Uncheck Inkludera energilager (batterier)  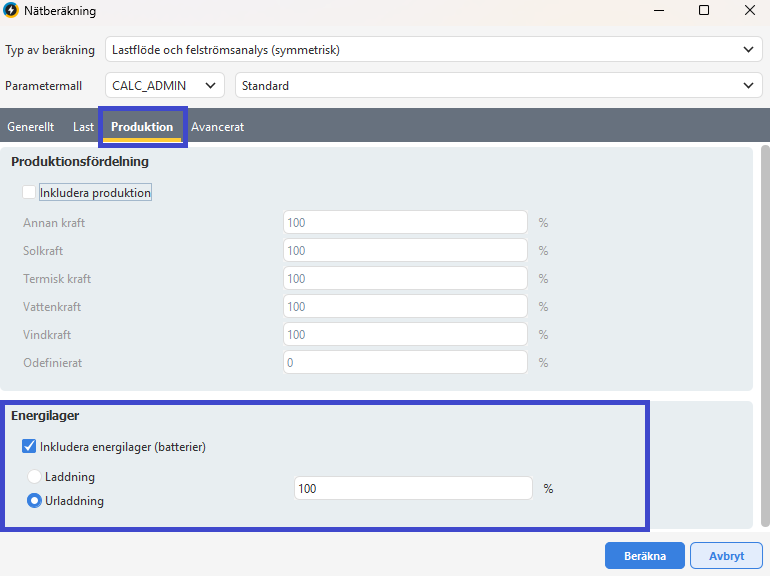pyautogui.click(x=29, y=447)
